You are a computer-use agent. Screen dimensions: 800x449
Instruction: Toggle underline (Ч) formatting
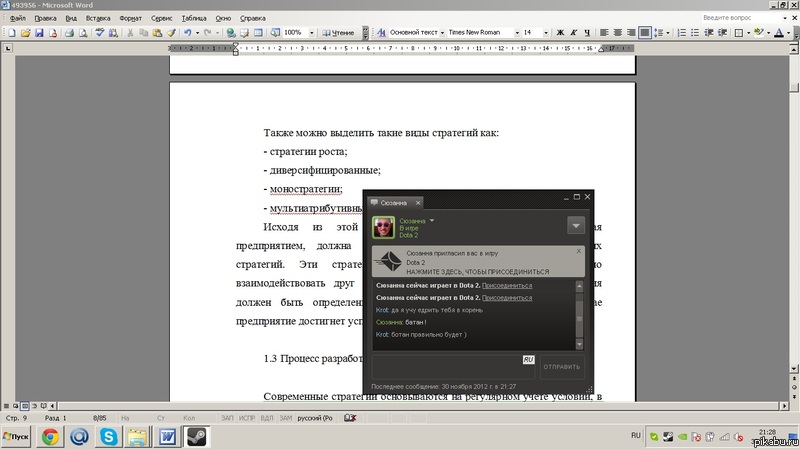[587, 33]
